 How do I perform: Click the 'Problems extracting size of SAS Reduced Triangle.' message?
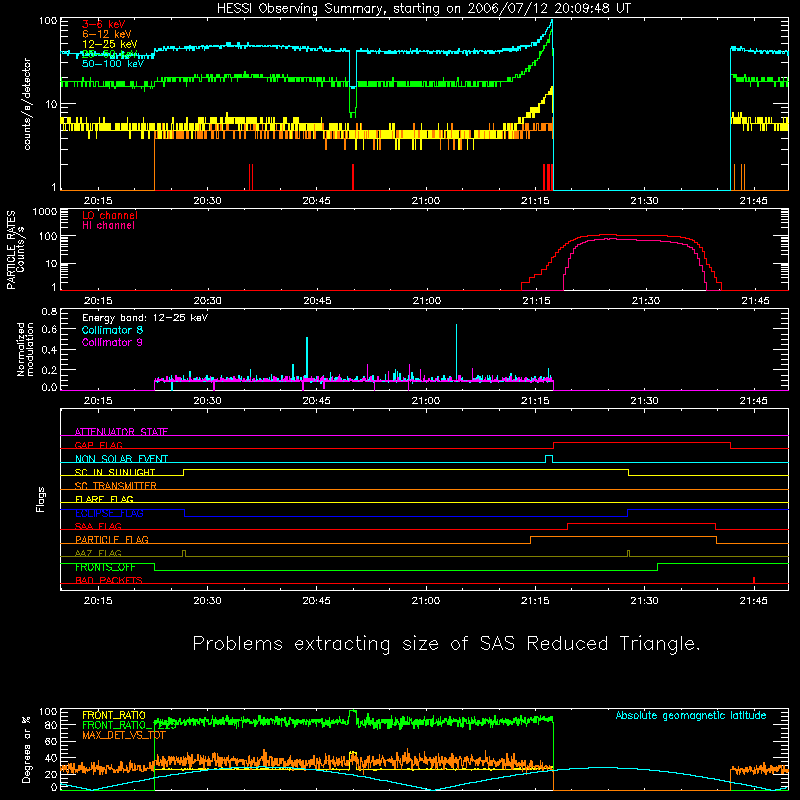[446, 644]
